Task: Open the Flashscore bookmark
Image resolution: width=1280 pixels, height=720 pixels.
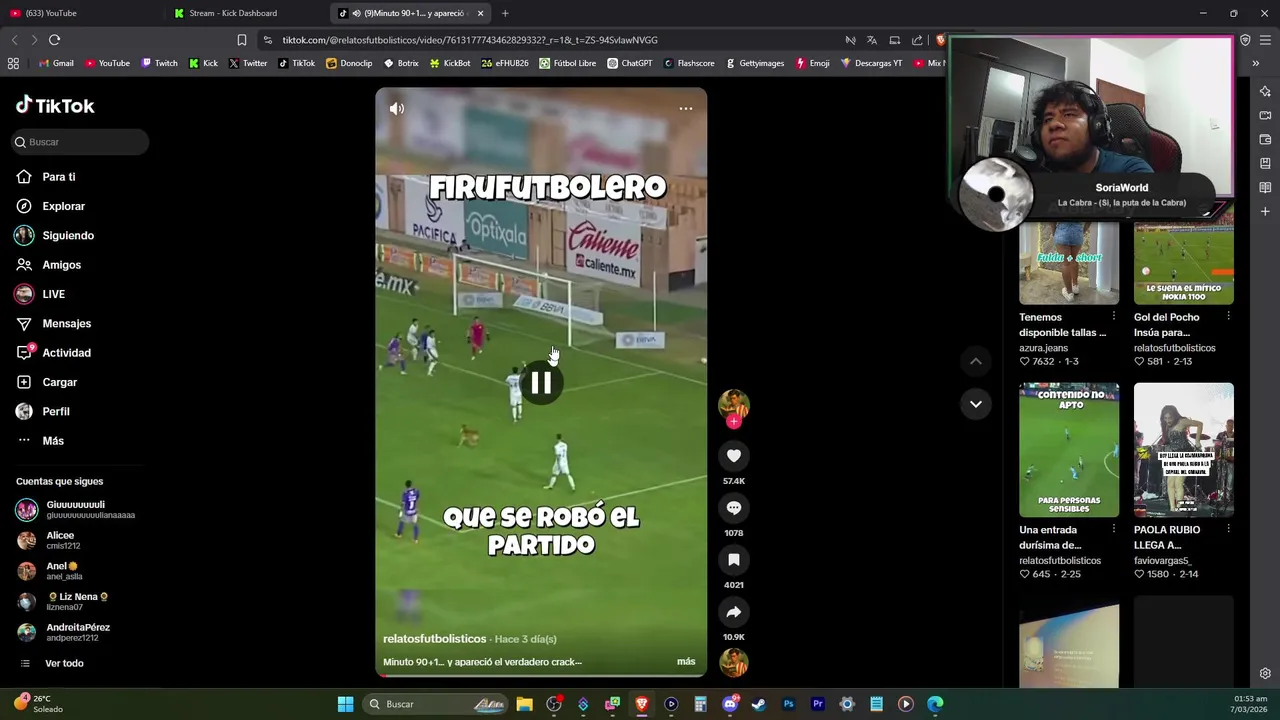Action: pos(689,63)
